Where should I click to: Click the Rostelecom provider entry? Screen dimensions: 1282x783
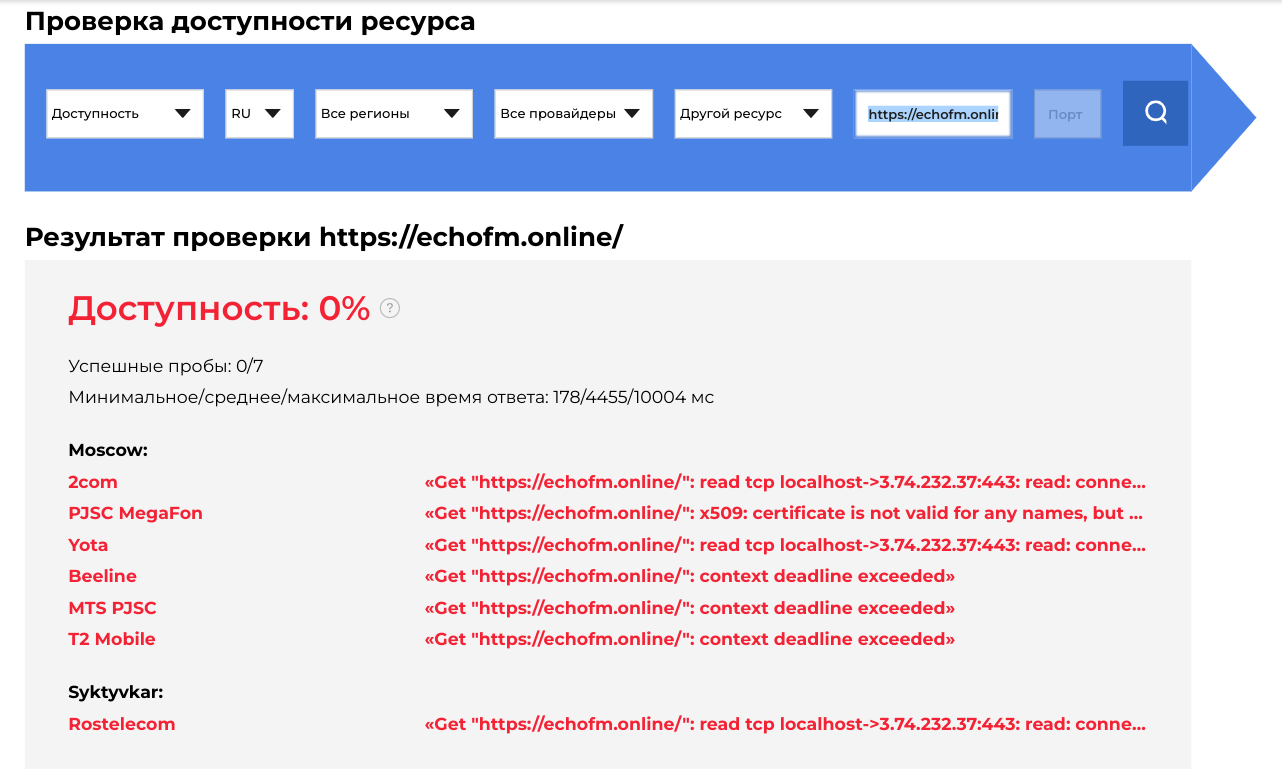[x=122, y=724]
